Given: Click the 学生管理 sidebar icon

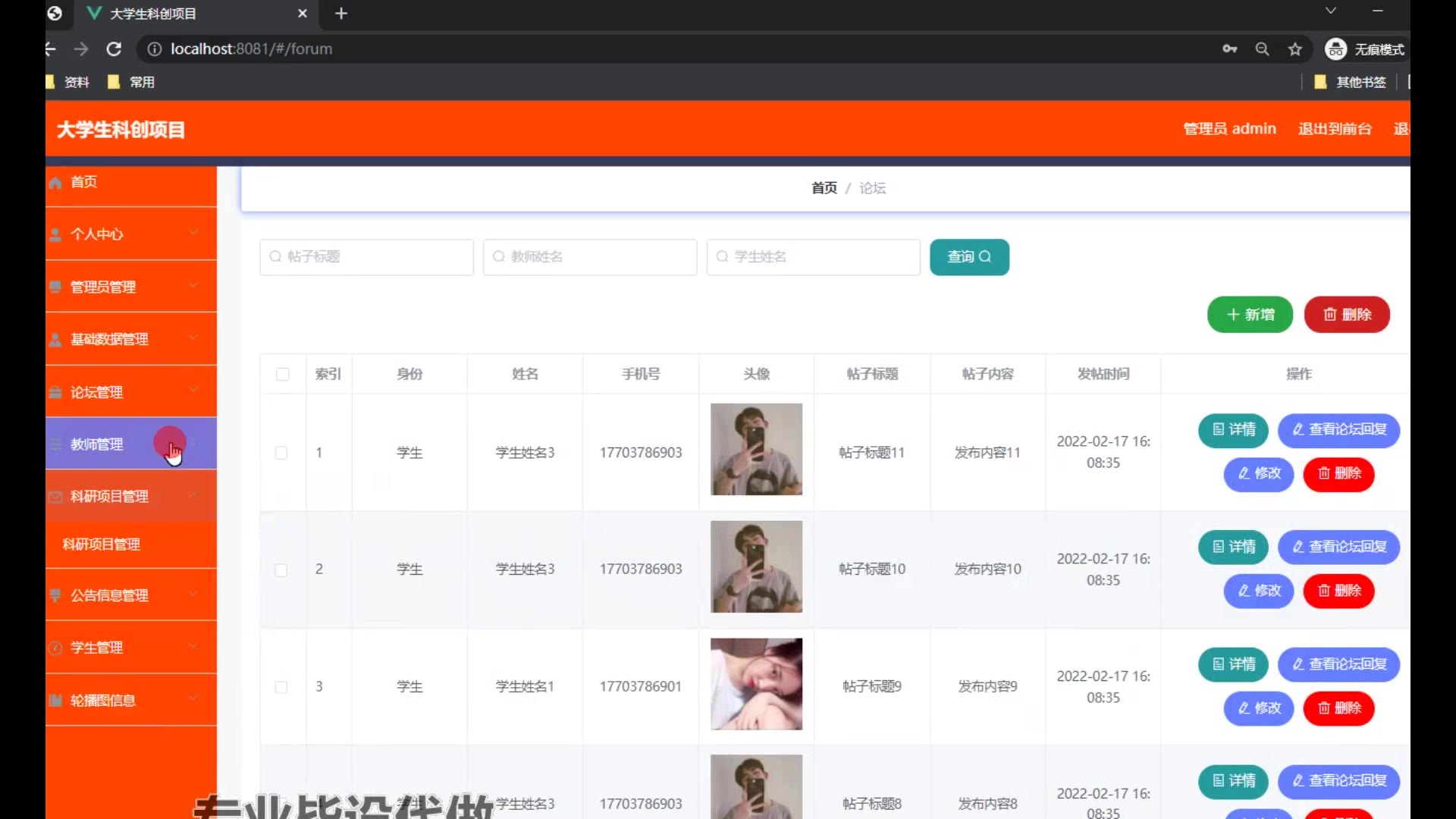Looking at the screenshot, I should click(55, 648).
